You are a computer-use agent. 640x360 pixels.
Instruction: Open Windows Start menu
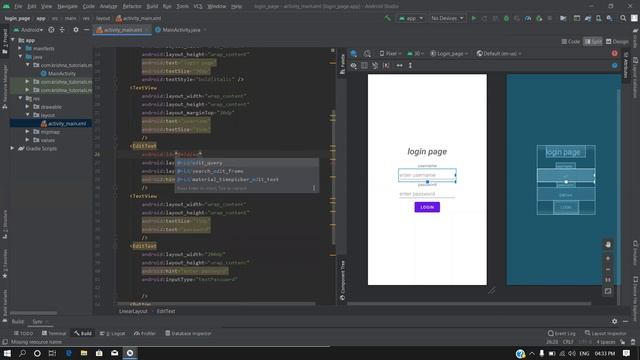[7, 353]
